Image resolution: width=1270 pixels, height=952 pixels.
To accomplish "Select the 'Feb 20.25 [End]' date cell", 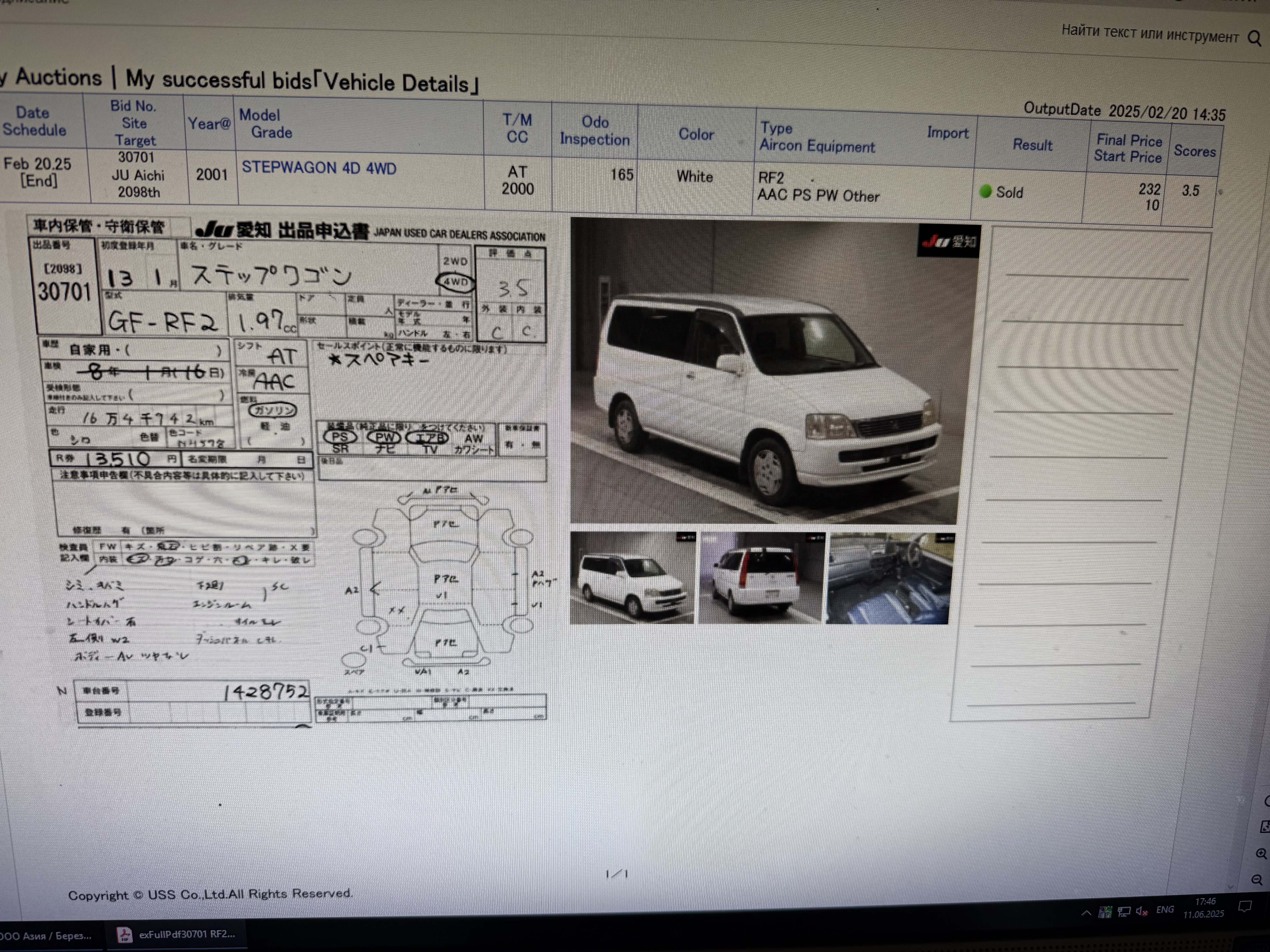I will click(38, 172).
